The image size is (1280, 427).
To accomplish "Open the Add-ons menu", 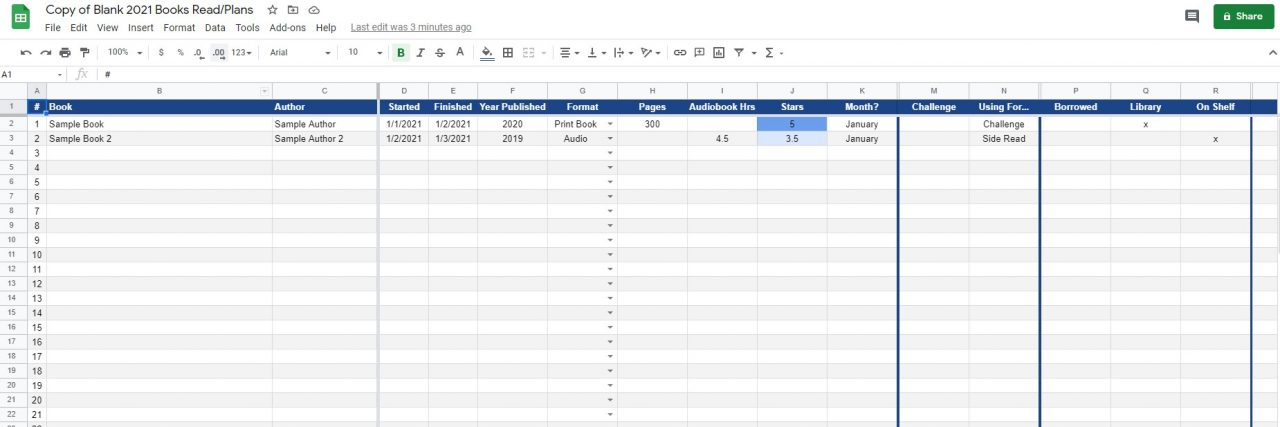I will pos(287,28).
